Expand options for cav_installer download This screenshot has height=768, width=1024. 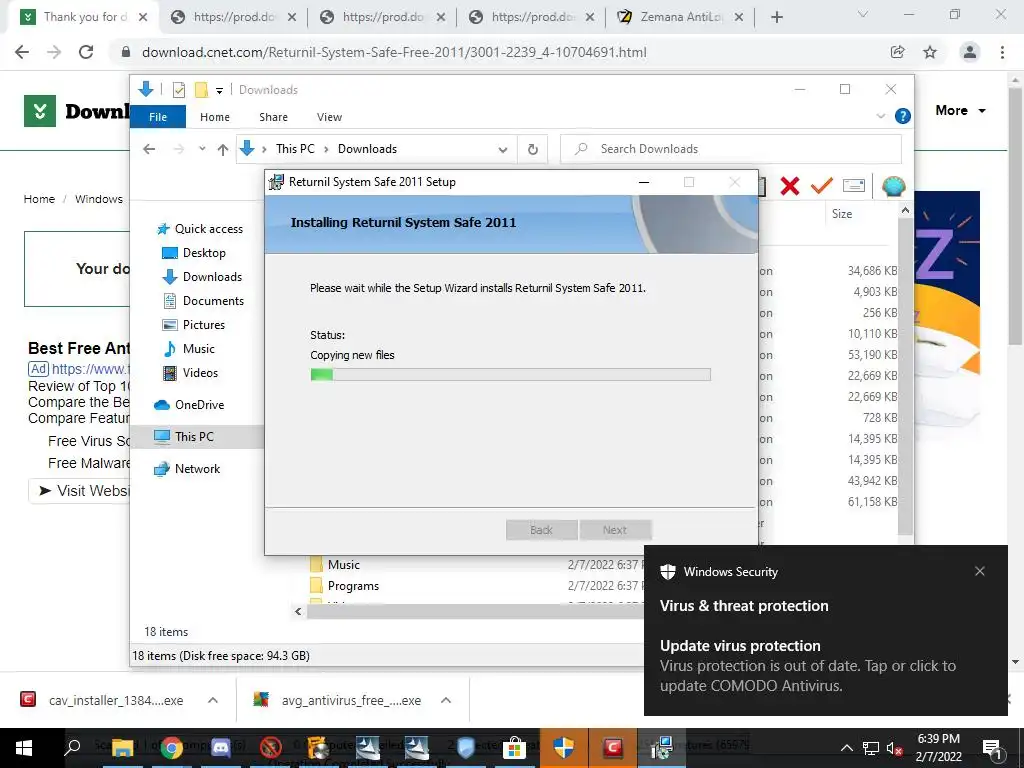click(x=213, y=700)
